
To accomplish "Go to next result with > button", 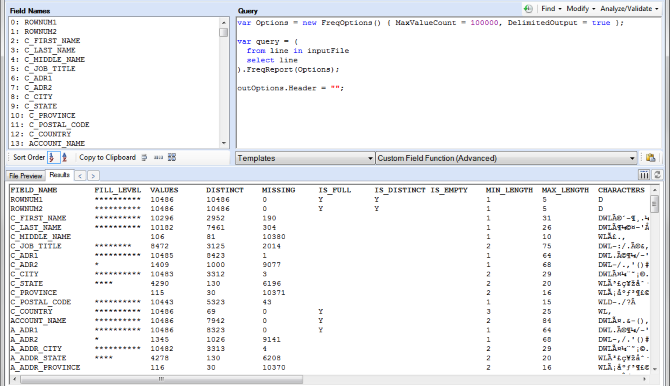I will [93, 175].
